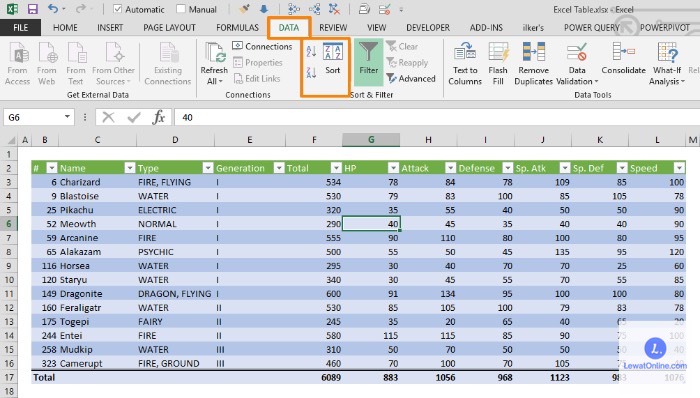Open From Text data import

pyautogui.click(x=75, y=63)
